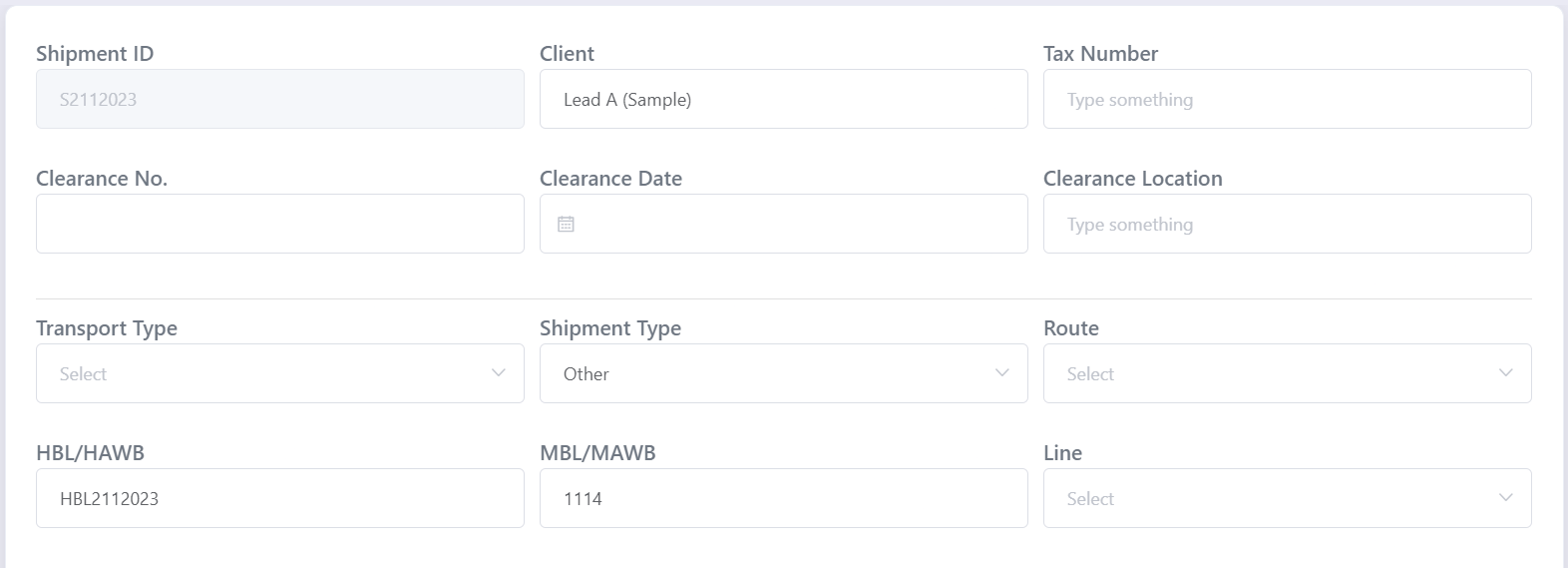Open the calendar icon in Clearance Date
The height and width of the screenshot is (568, 1568).
click(x=566, y=224)
